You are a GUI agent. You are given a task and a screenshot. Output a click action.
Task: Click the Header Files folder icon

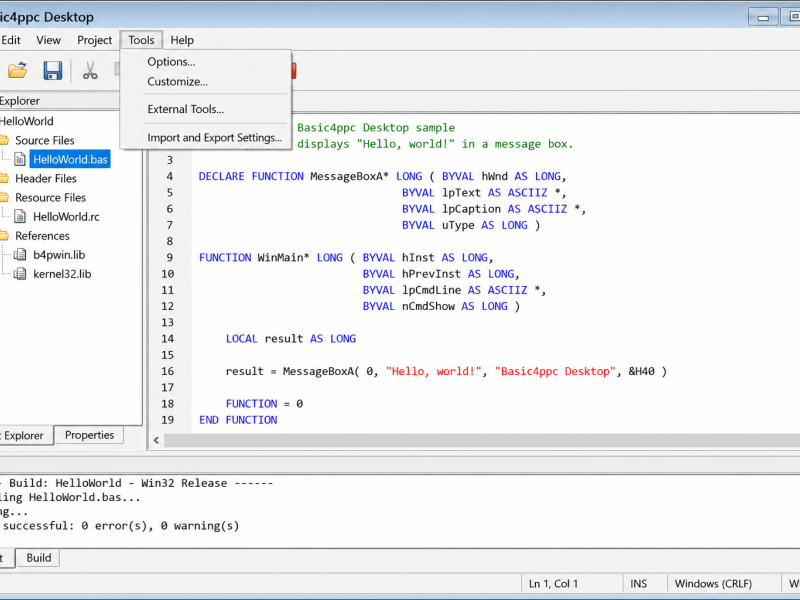(4, 178)
